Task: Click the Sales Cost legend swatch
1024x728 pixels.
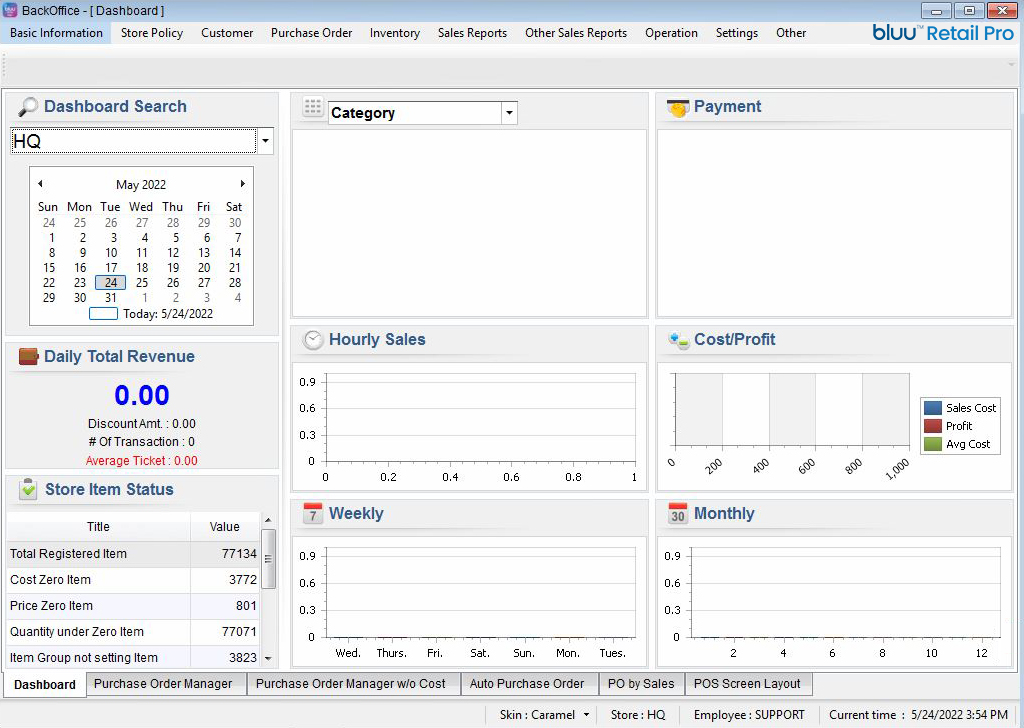Action: point(933,408)
